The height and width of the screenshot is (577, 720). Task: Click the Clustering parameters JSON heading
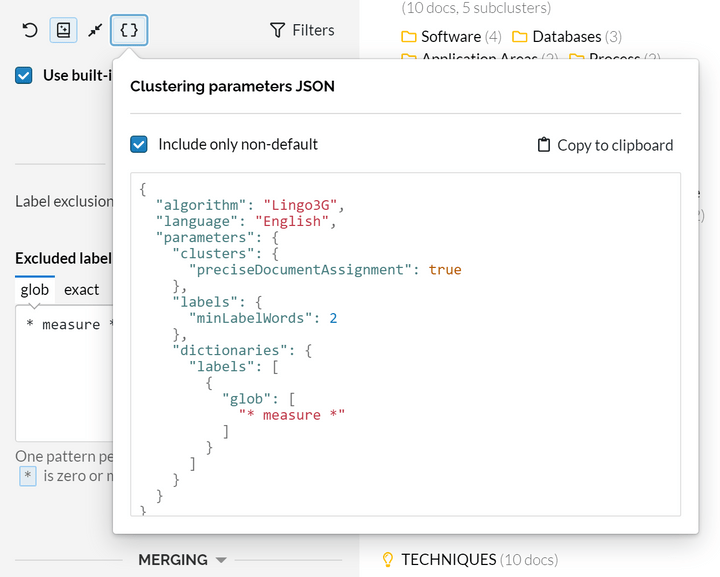pos(232,86)
